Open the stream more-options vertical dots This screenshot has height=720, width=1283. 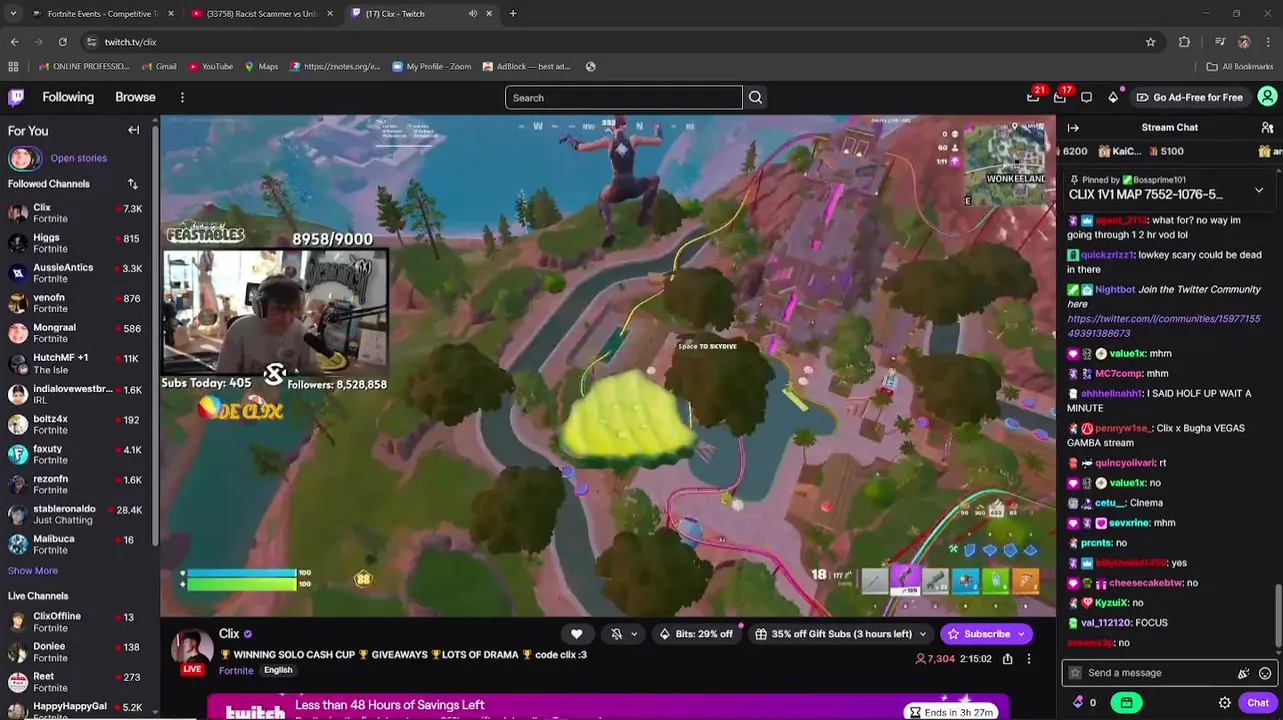[1028, 659]
